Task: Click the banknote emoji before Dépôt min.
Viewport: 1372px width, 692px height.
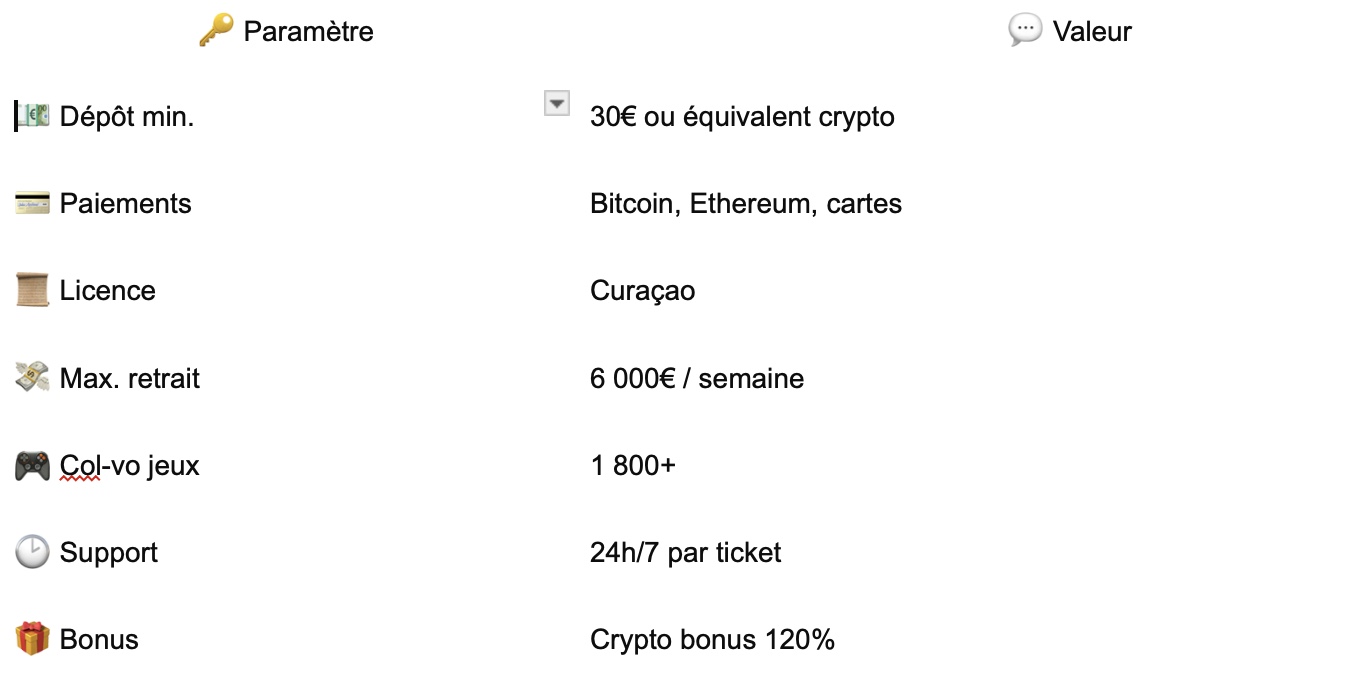Action: (33, 117)
